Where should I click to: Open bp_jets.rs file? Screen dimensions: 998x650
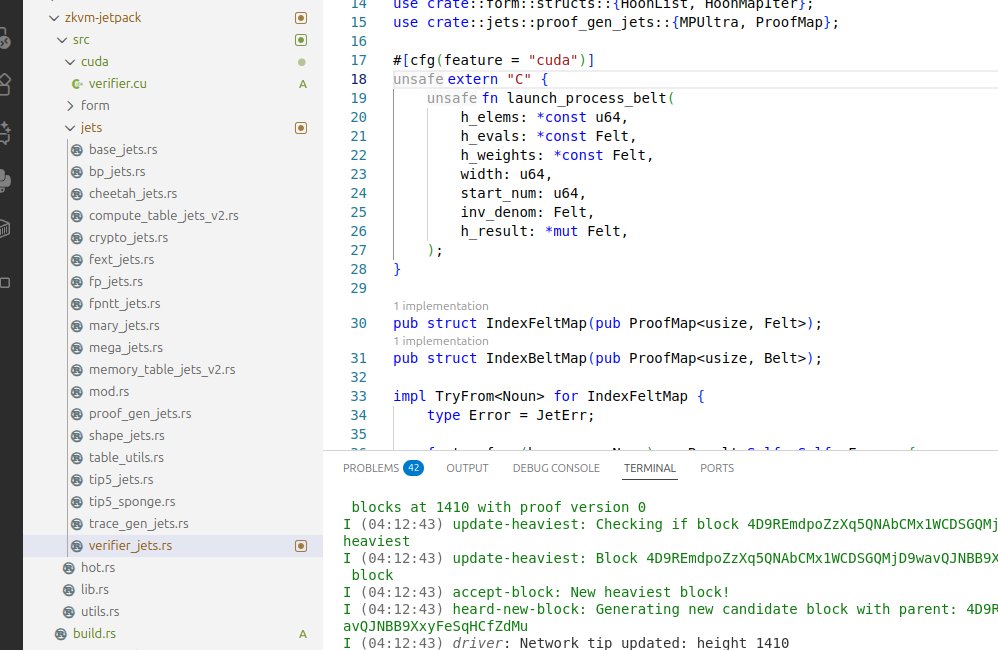click(x=117, y=172)
